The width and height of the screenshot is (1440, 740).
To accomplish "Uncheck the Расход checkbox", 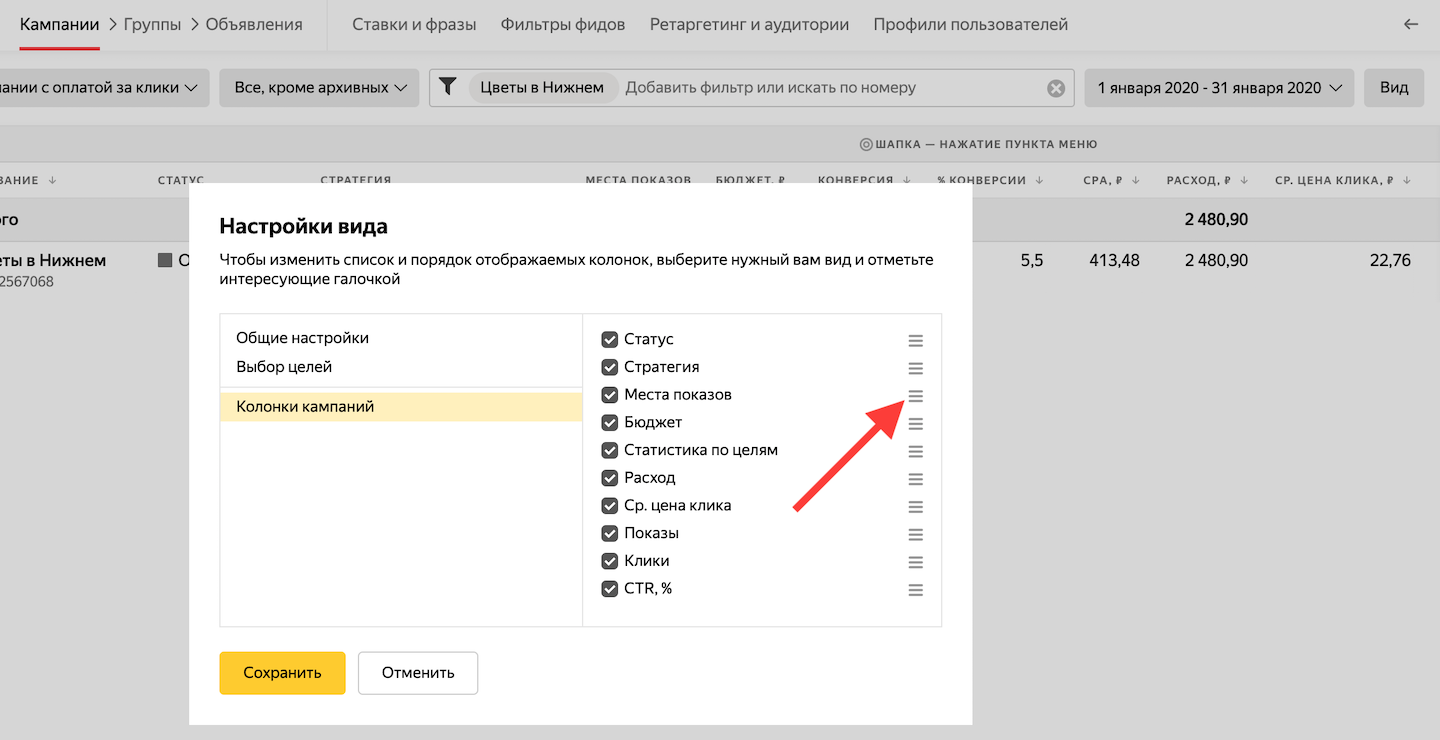I will click(609, 478).
